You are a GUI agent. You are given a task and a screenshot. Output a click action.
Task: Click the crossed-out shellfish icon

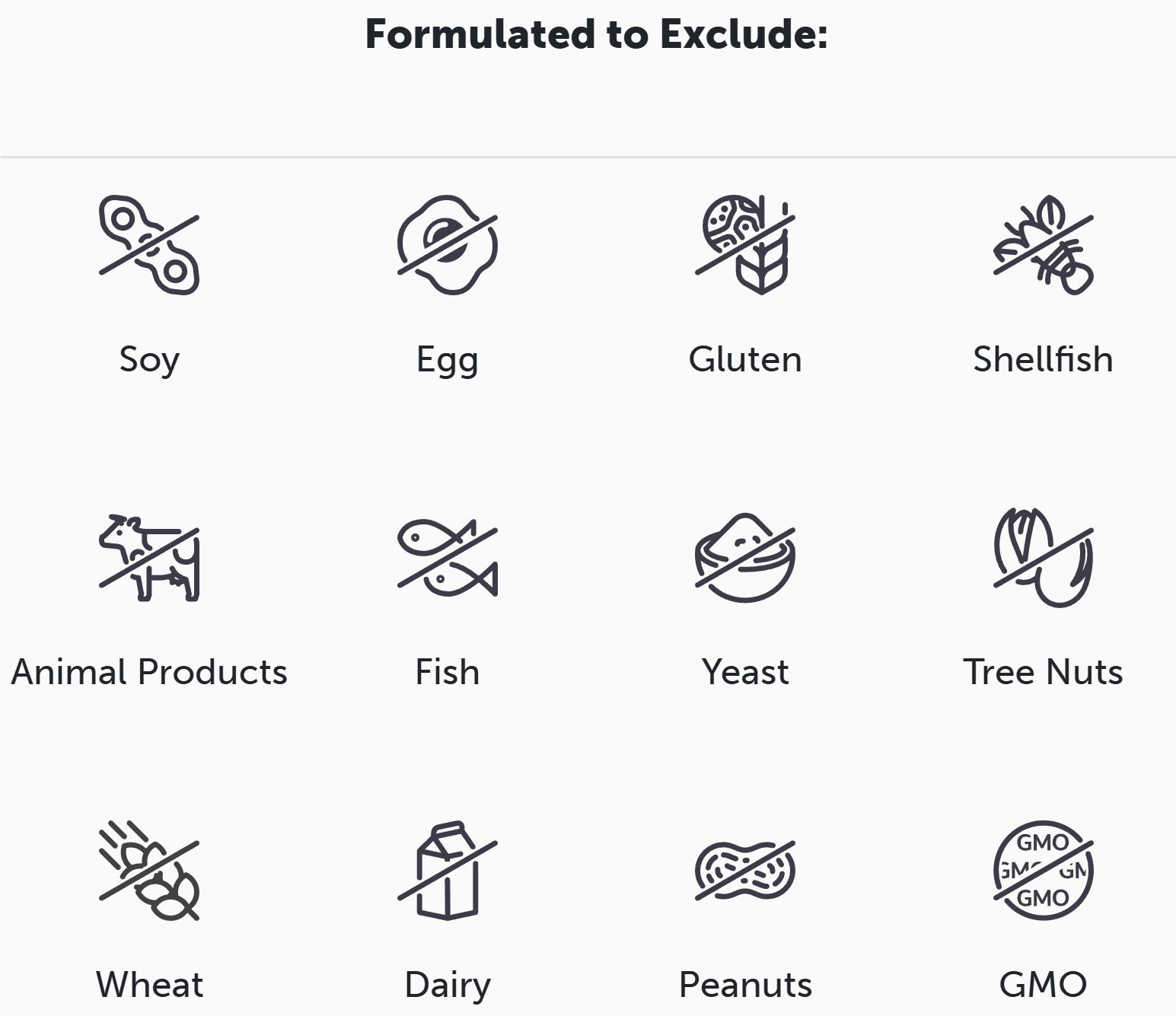tap(1044, 245)
